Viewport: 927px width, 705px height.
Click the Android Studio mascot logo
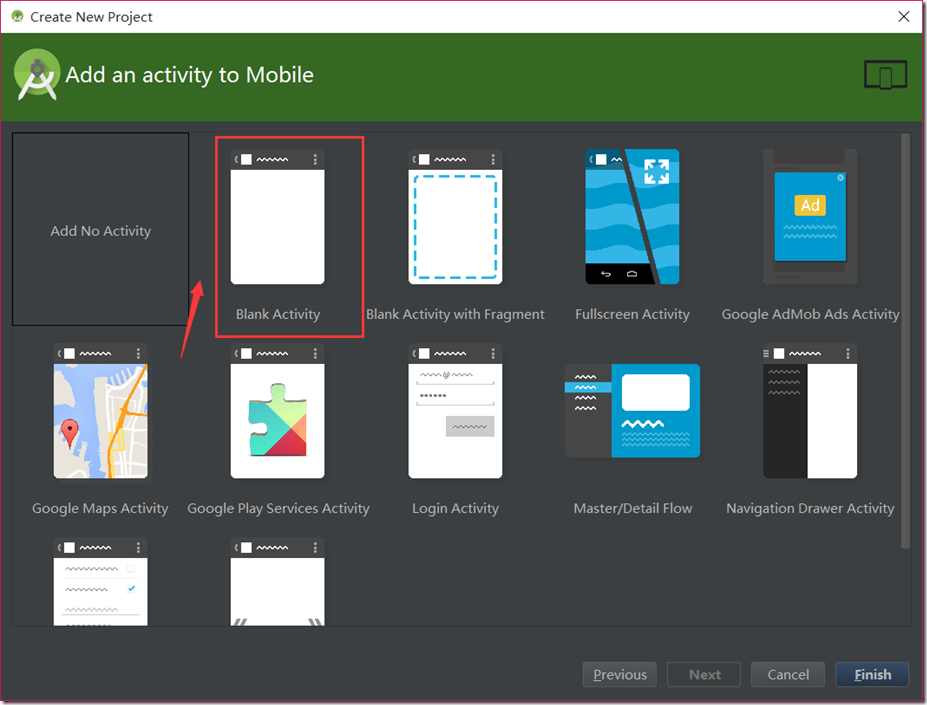pyautogui.click(x=37, y=74)
